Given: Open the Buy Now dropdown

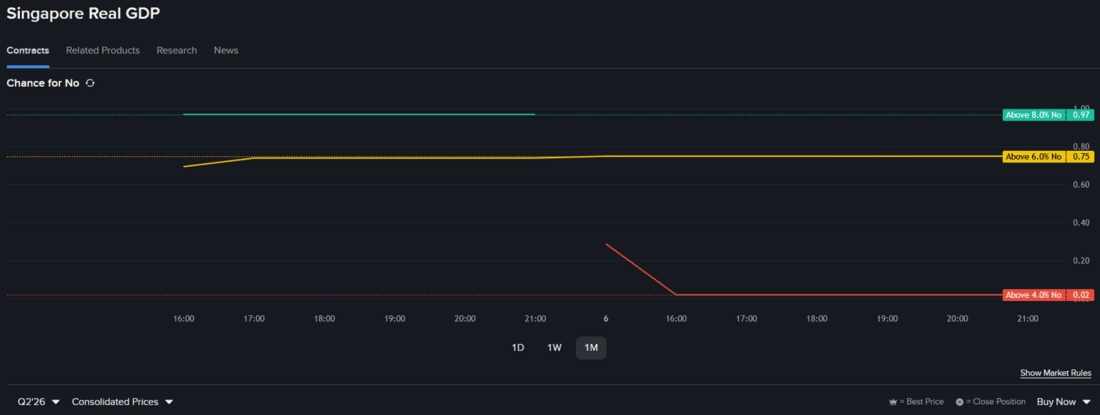Looking at the screenshot, I should [x=1064, y=402].
